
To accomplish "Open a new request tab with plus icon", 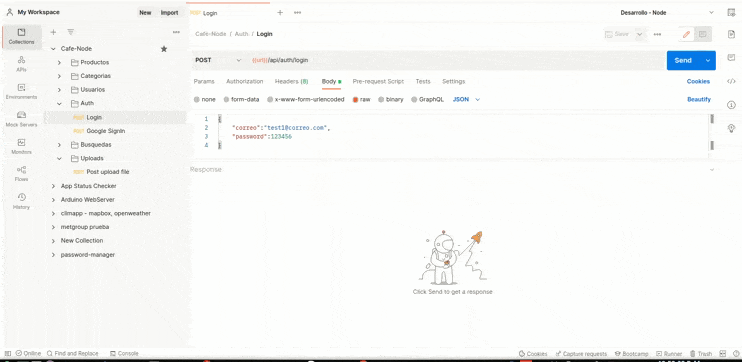I will click(280, 13).
